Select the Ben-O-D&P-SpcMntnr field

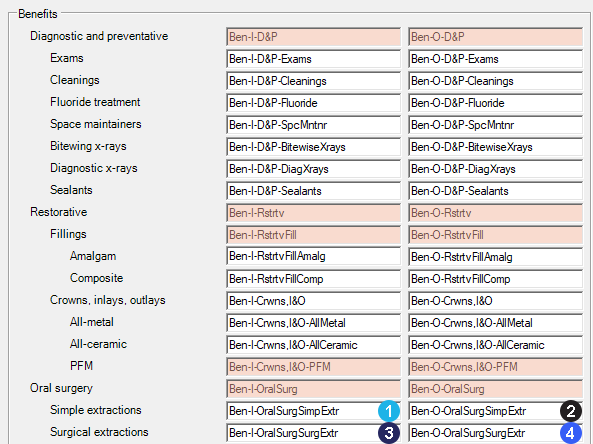495,125
